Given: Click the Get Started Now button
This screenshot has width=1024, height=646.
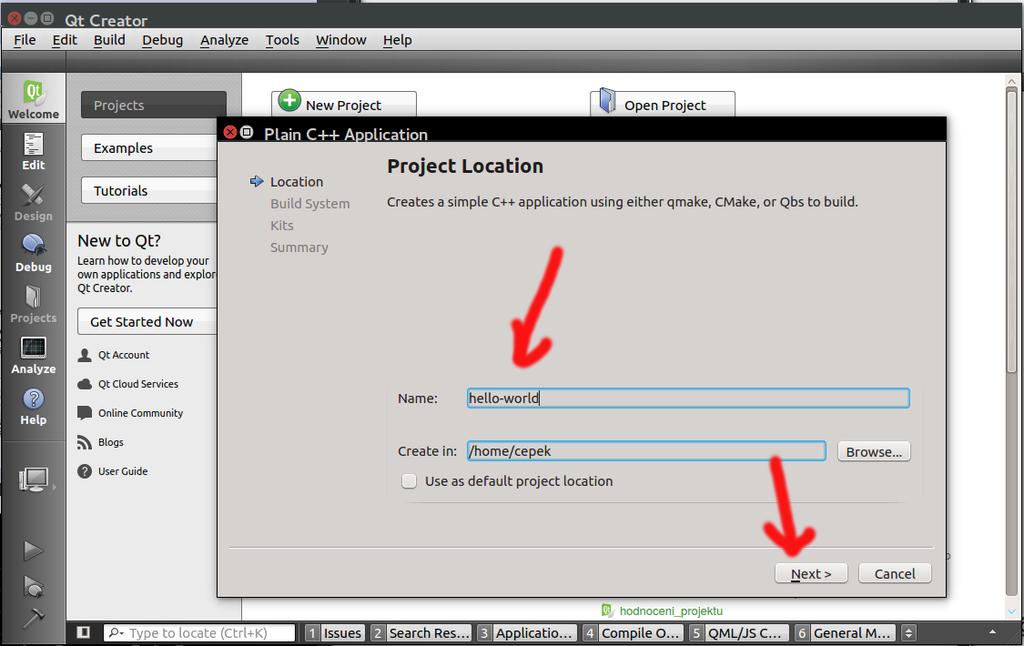Looking at the screenshot, I should pyautogui.click(x=147, y=321).
